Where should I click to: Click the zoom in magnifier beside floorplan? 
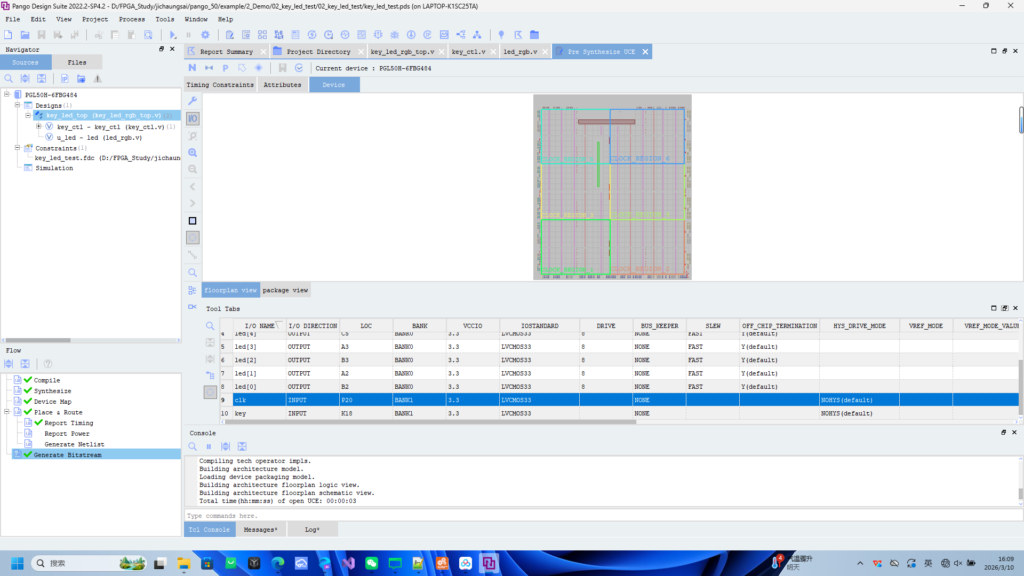pyautogui.click(x=193, y=153)
